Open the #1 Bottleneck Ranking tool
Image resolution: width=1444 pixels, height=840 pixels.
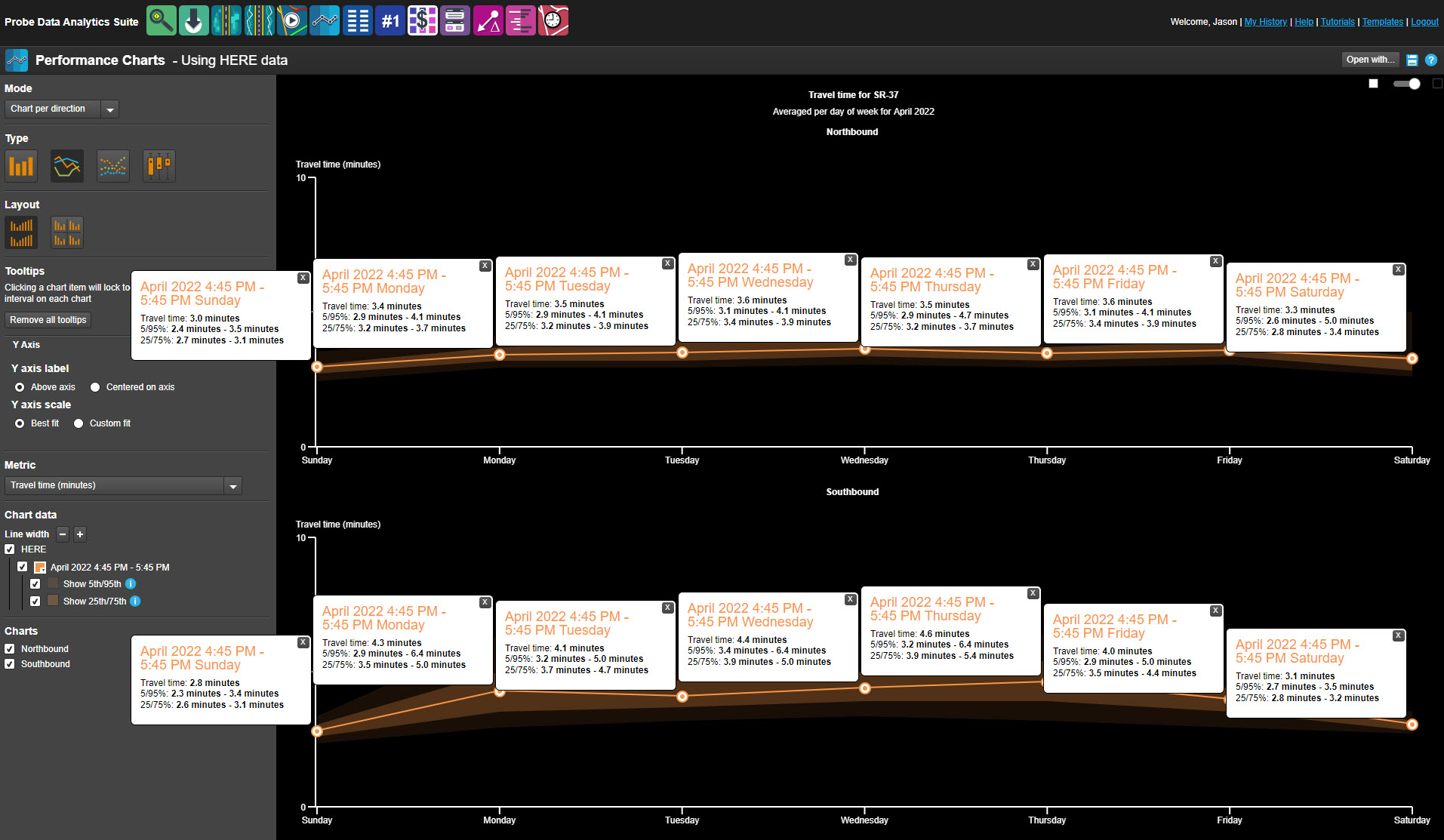tap(390, 20)
